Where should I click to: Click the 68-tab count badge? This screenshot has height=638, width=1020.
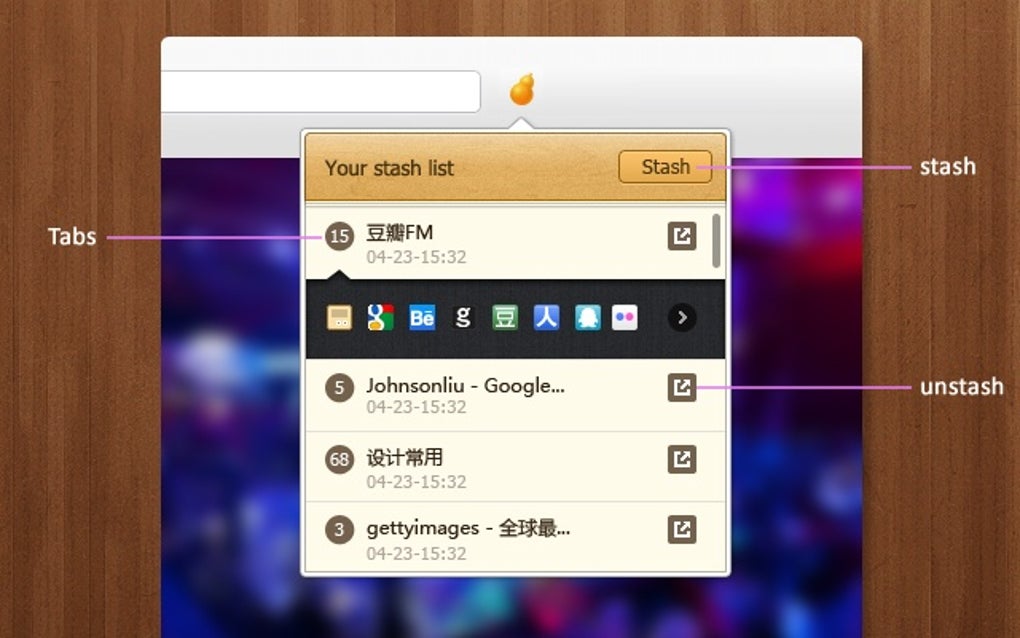[x=339, y=460]
